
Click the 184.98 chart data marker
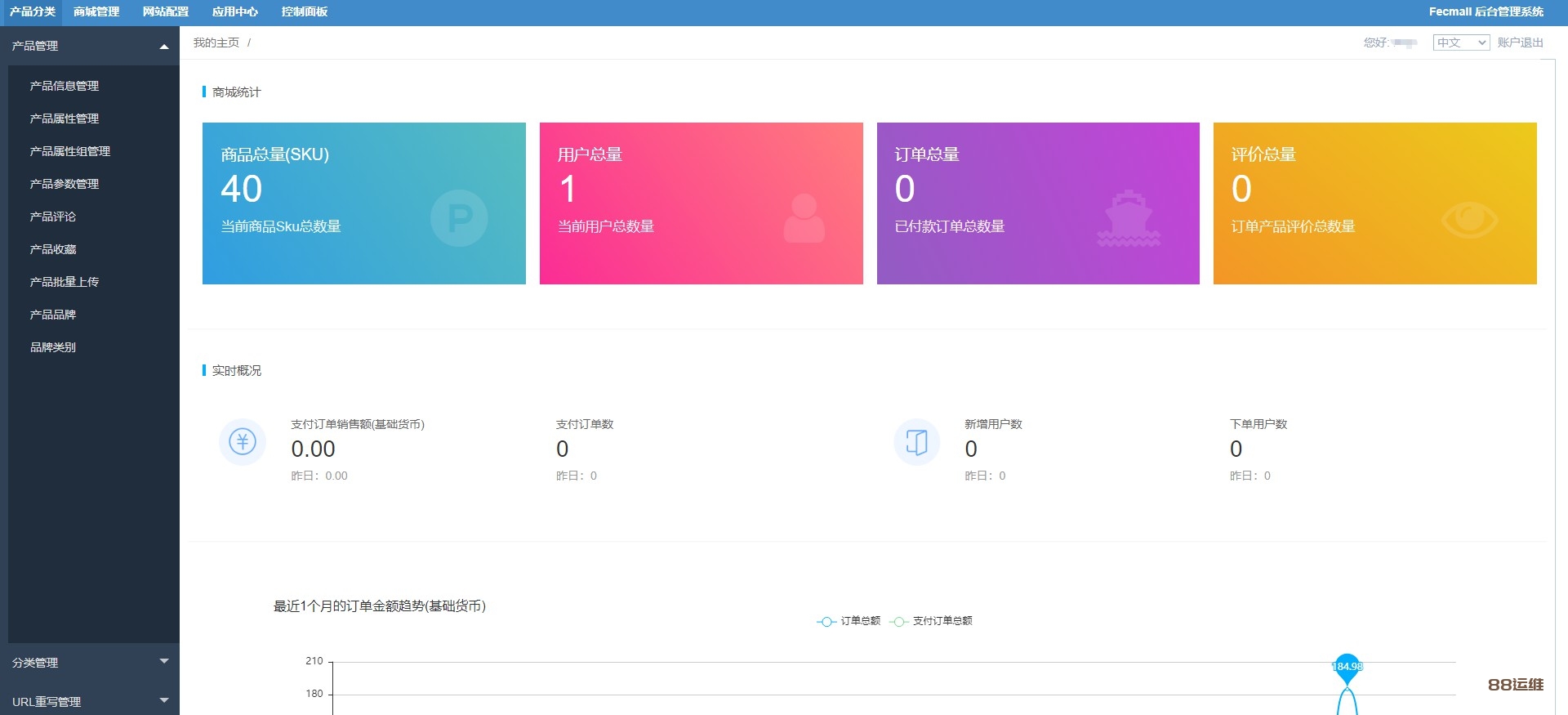[1347, 667]
